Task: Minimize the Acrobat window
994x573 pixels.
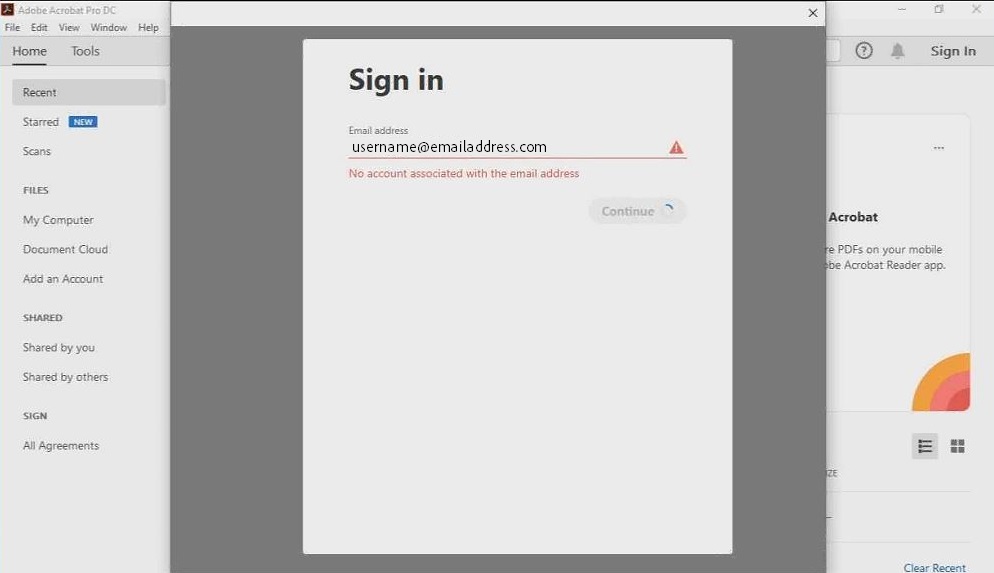Action: 901,10
